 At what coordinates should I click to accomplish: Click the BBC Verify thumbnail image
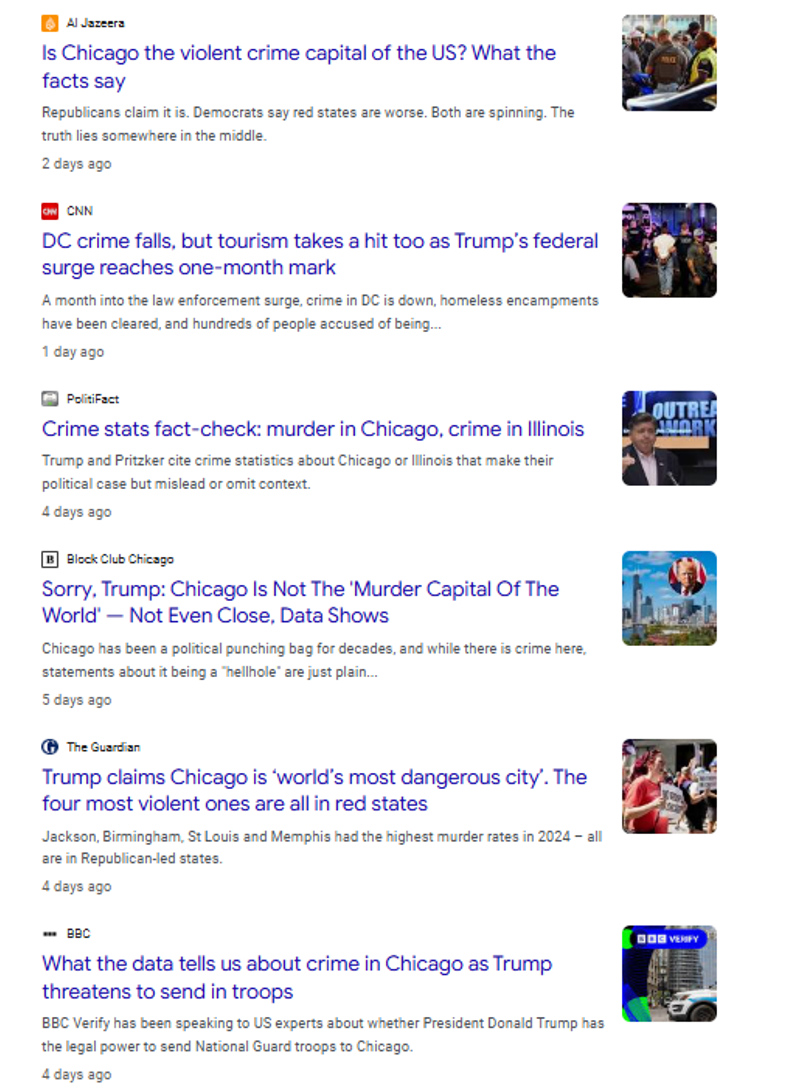(x=669, y=973)
